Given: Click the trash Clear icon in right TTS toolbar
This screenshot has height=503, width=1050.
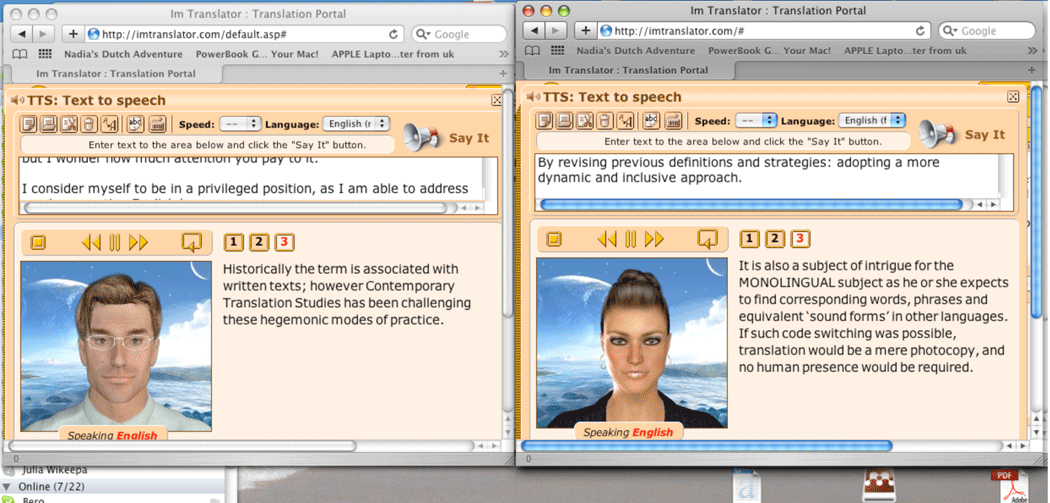Looking at the screenshot, I should [605, 121].
